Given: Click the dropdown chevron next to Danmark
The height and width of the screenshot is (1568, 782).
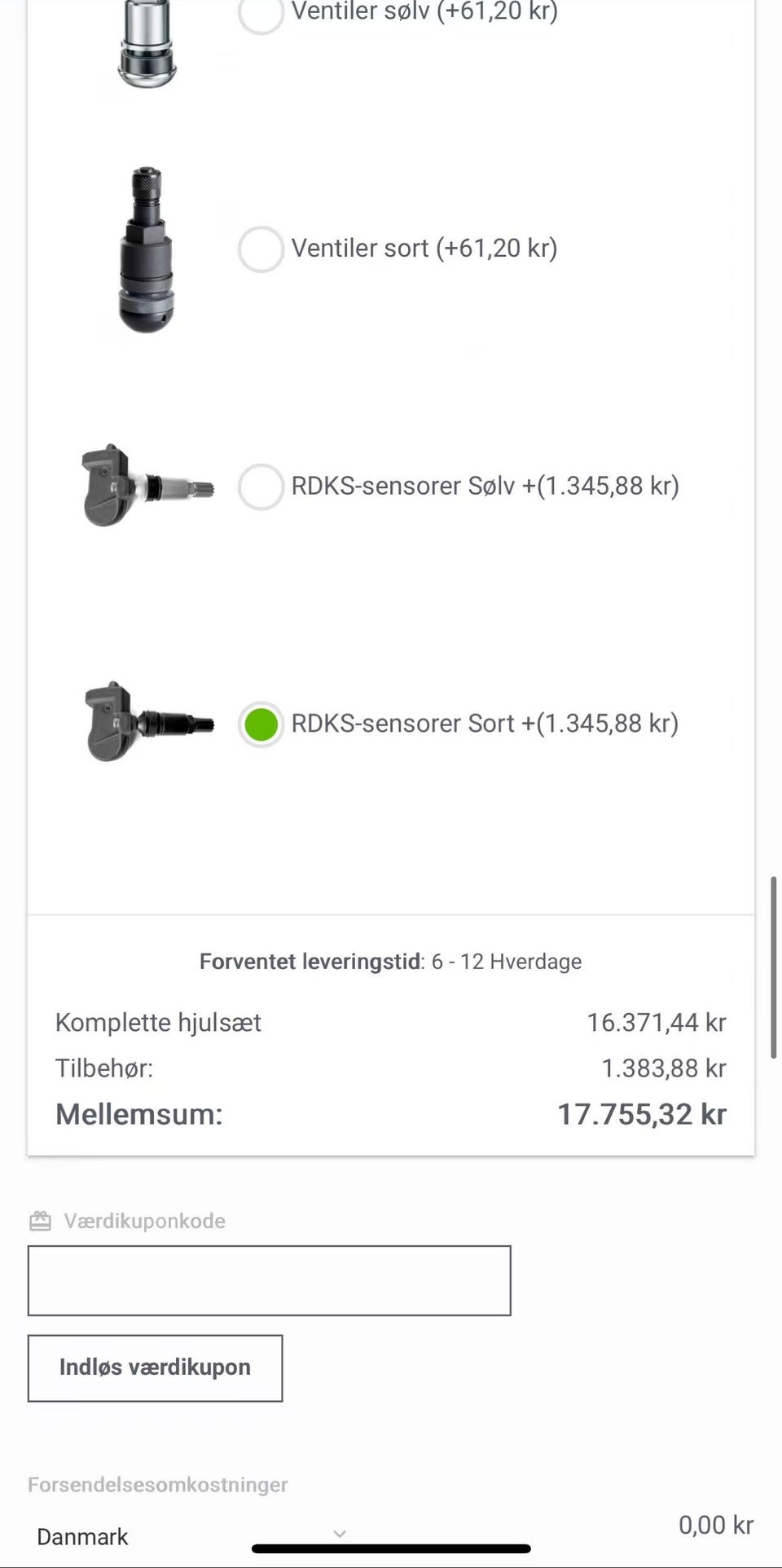Looking at the screenshot, I should point(340,1534).
